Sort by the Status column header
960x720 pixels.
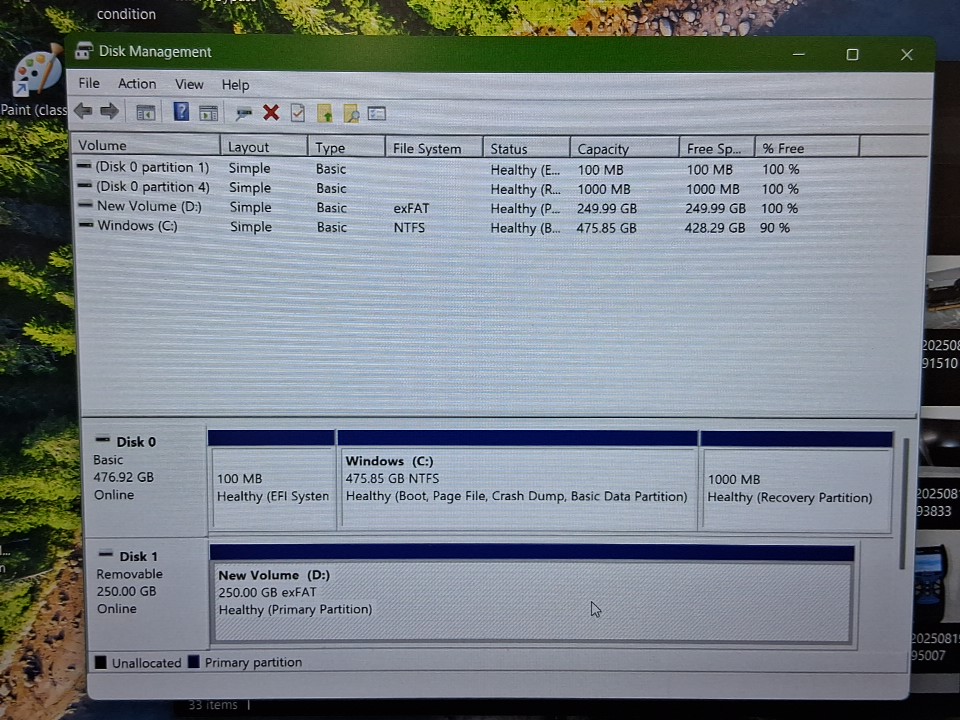pos(527,149)
